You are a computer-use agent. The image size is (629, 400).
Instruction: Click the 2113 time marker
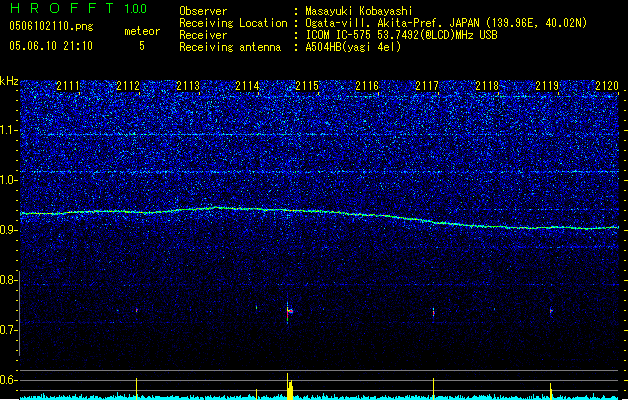pos(188,86)
